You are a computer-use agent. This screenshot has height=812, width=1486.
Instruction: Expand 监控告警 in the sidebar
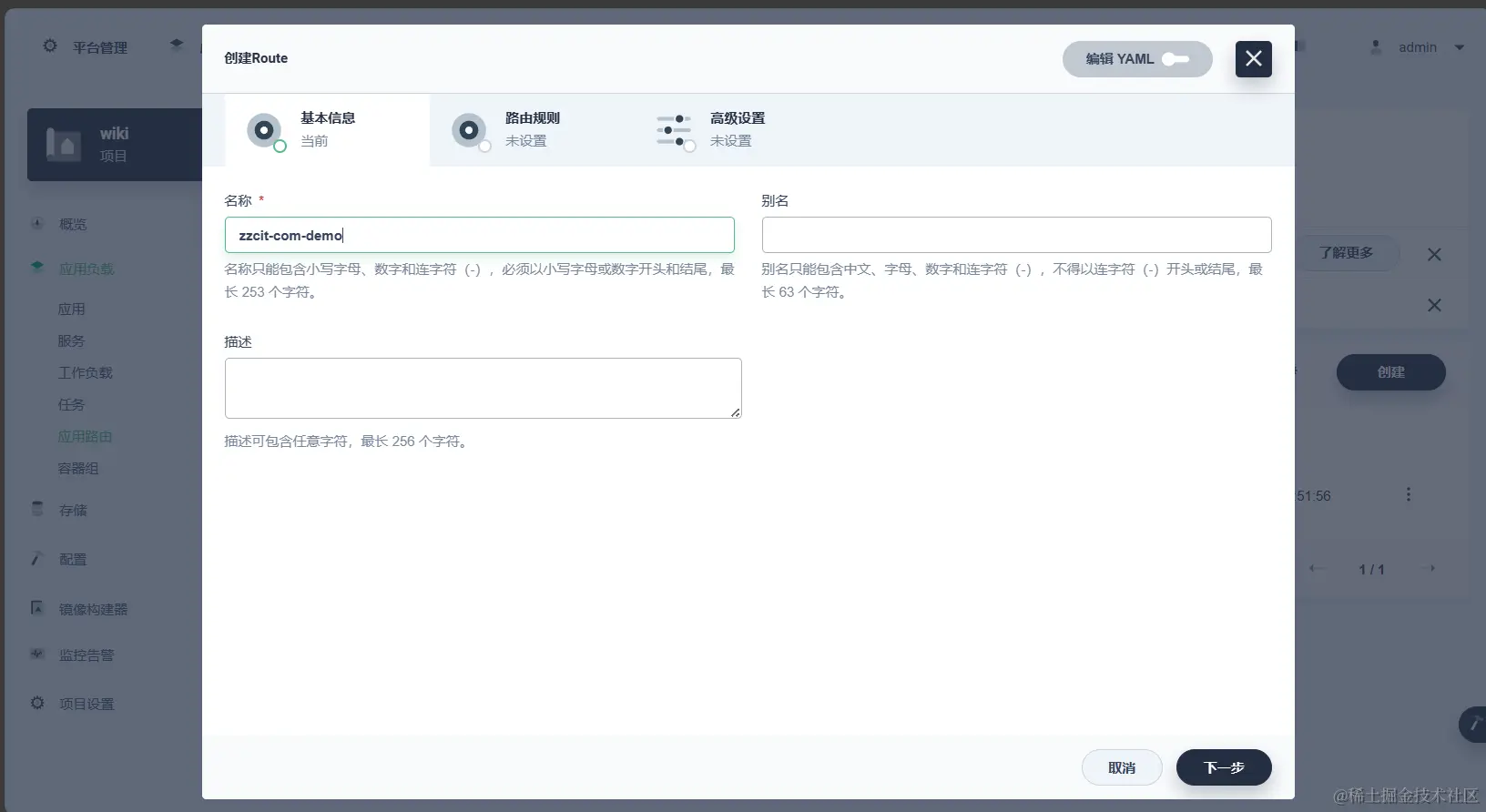click(x=87, y=655)
